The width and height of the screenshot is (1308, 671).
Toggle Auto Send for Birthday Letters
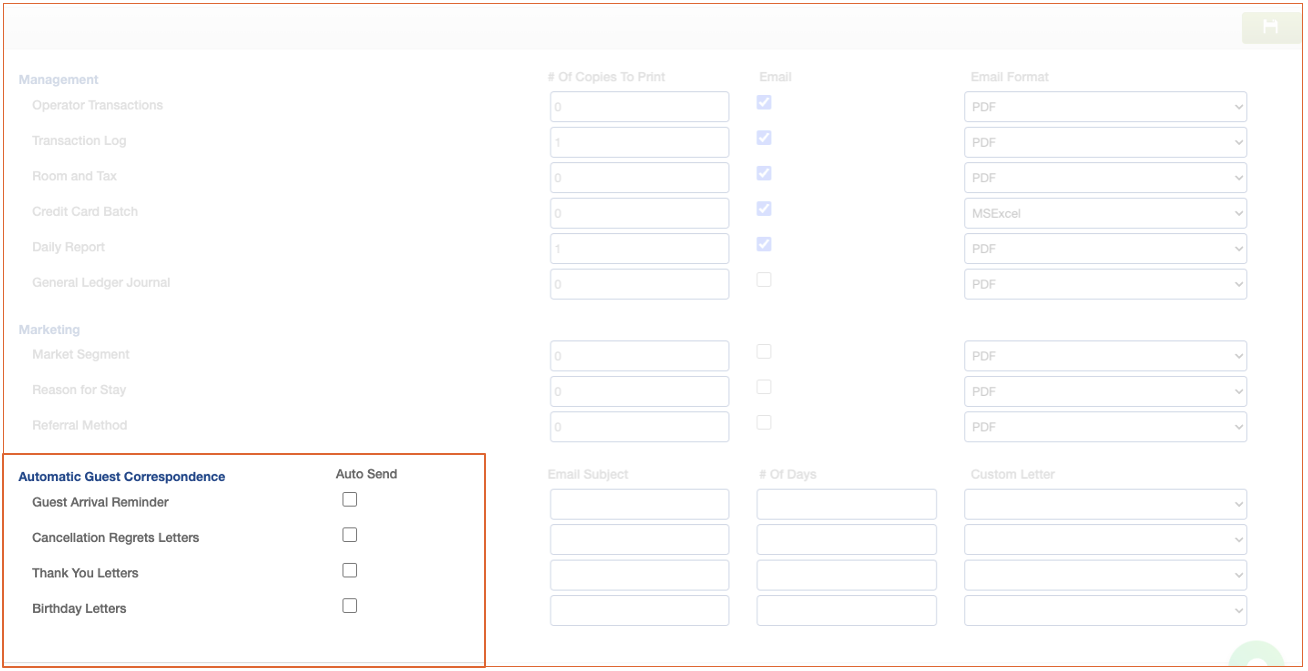tap(350, 606)
